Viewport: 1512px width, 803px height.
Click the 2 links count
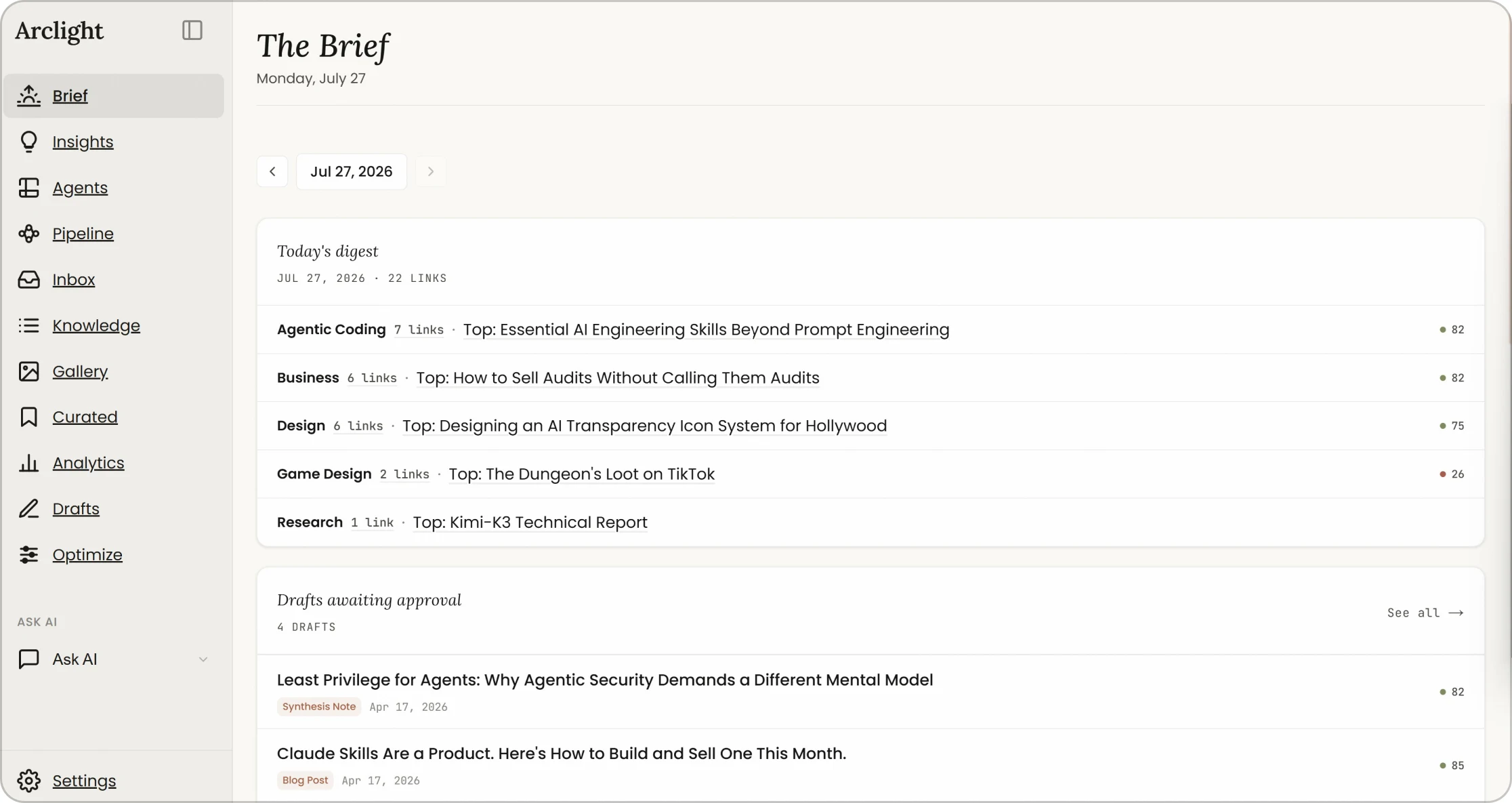click(x=404, y=474)
